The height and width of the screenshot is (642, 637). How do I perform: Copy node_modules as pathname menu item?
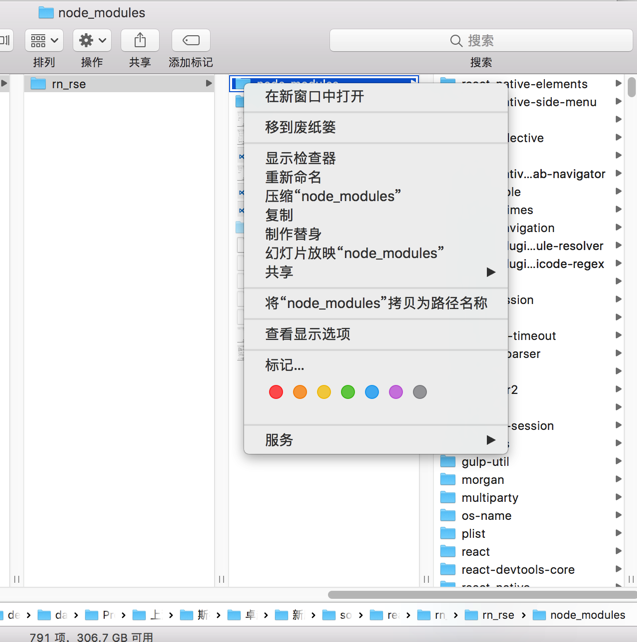[x=376, y=303]
